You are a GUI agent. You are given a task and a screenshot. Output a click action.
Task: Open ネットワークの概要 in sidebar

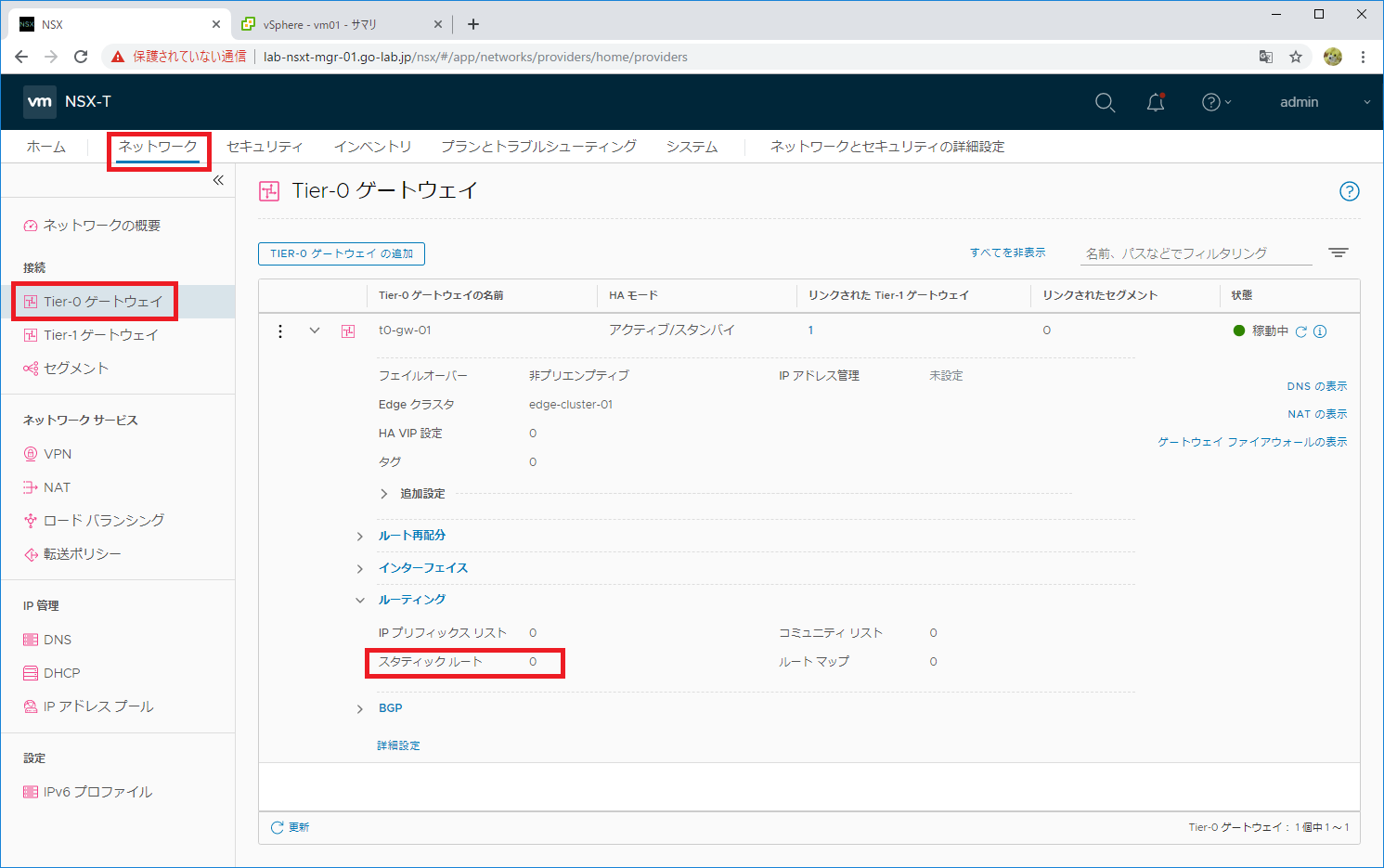[101, 226]
